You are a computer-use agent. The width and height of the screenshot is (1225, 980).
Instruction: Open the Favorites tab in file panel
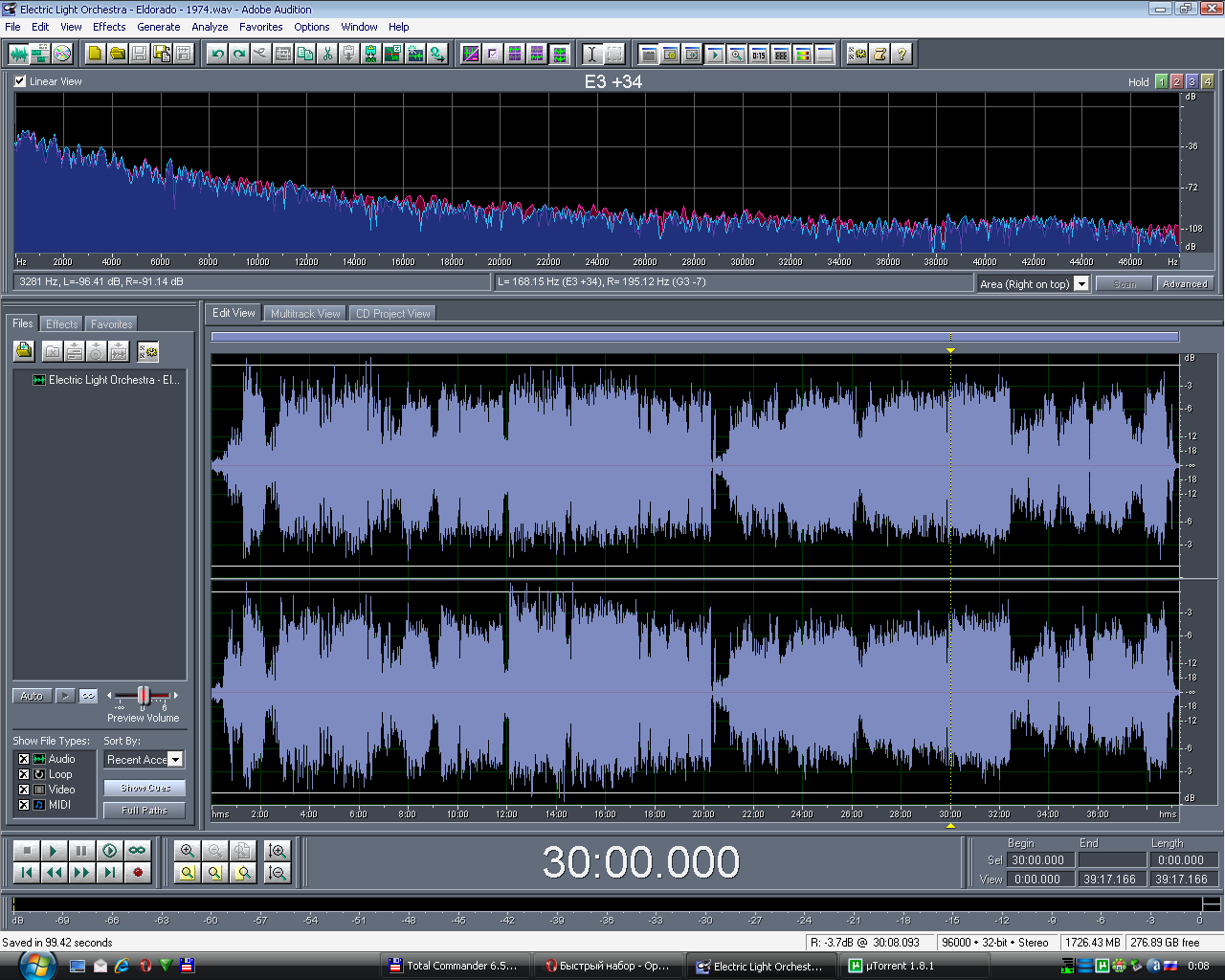click(x=111, y=324)
